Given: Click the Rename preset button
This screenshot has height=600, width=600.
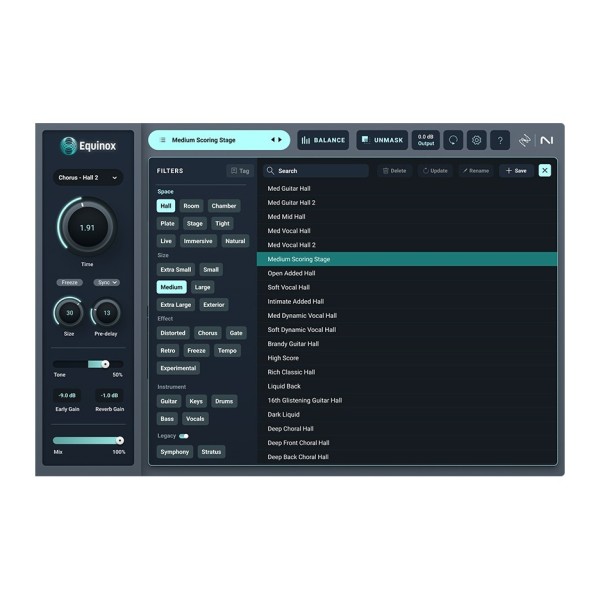Looking at the screenshot, I should coord(476,171).
